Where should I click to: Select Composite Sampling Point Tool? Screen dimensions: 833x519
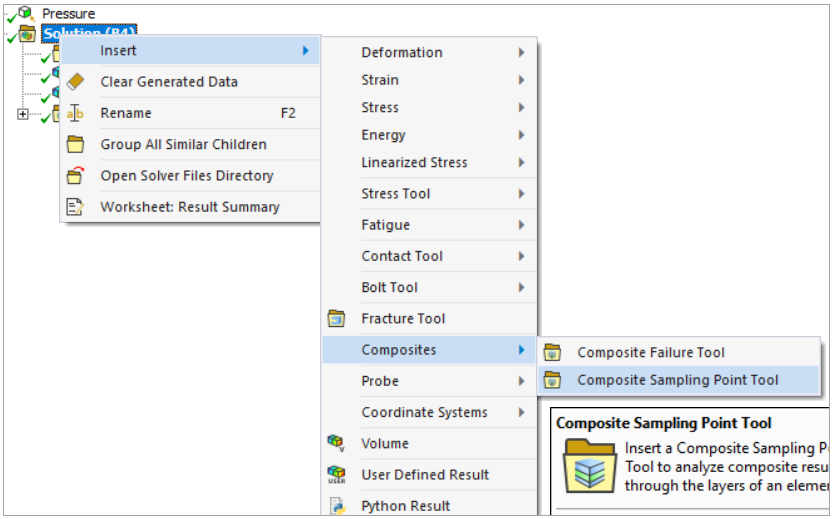pos(677,380)
